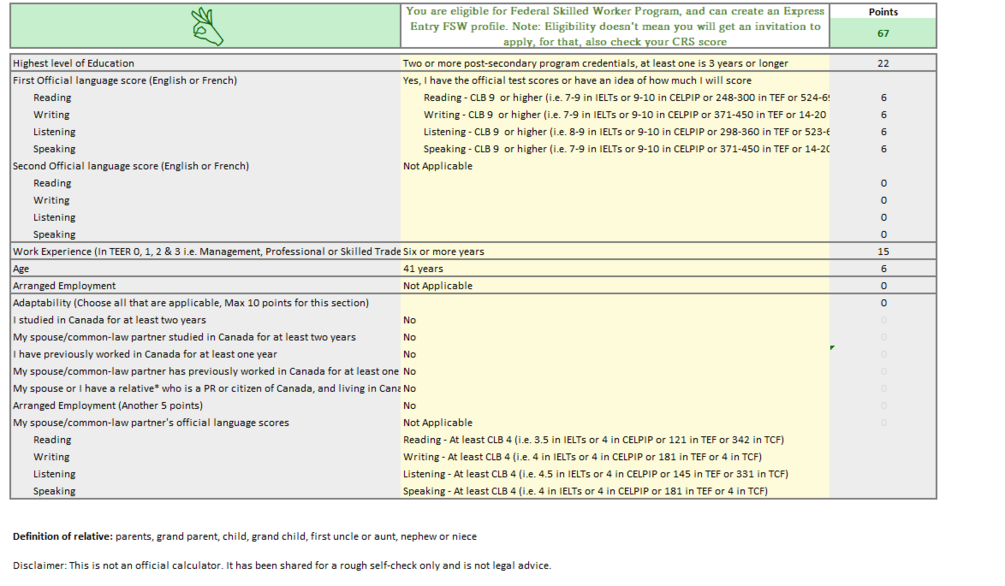Image resolution: width=1005 pixels, height=586 pixels.
Task: Click the disclaimer about unofficial calculator
Action: tap(282, 565)
